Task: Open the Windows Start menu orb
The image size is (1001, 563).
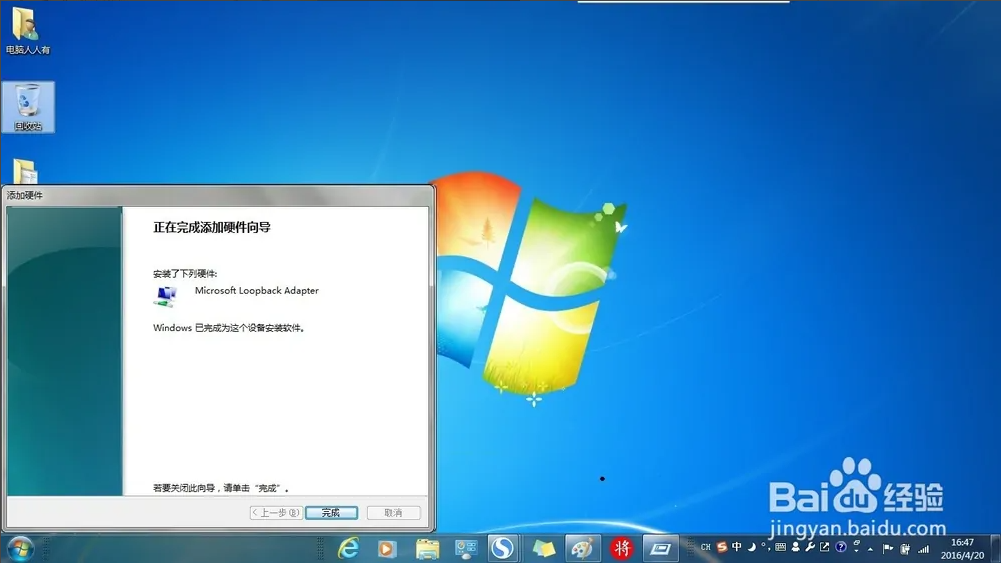Action: (x=19, y=548)
